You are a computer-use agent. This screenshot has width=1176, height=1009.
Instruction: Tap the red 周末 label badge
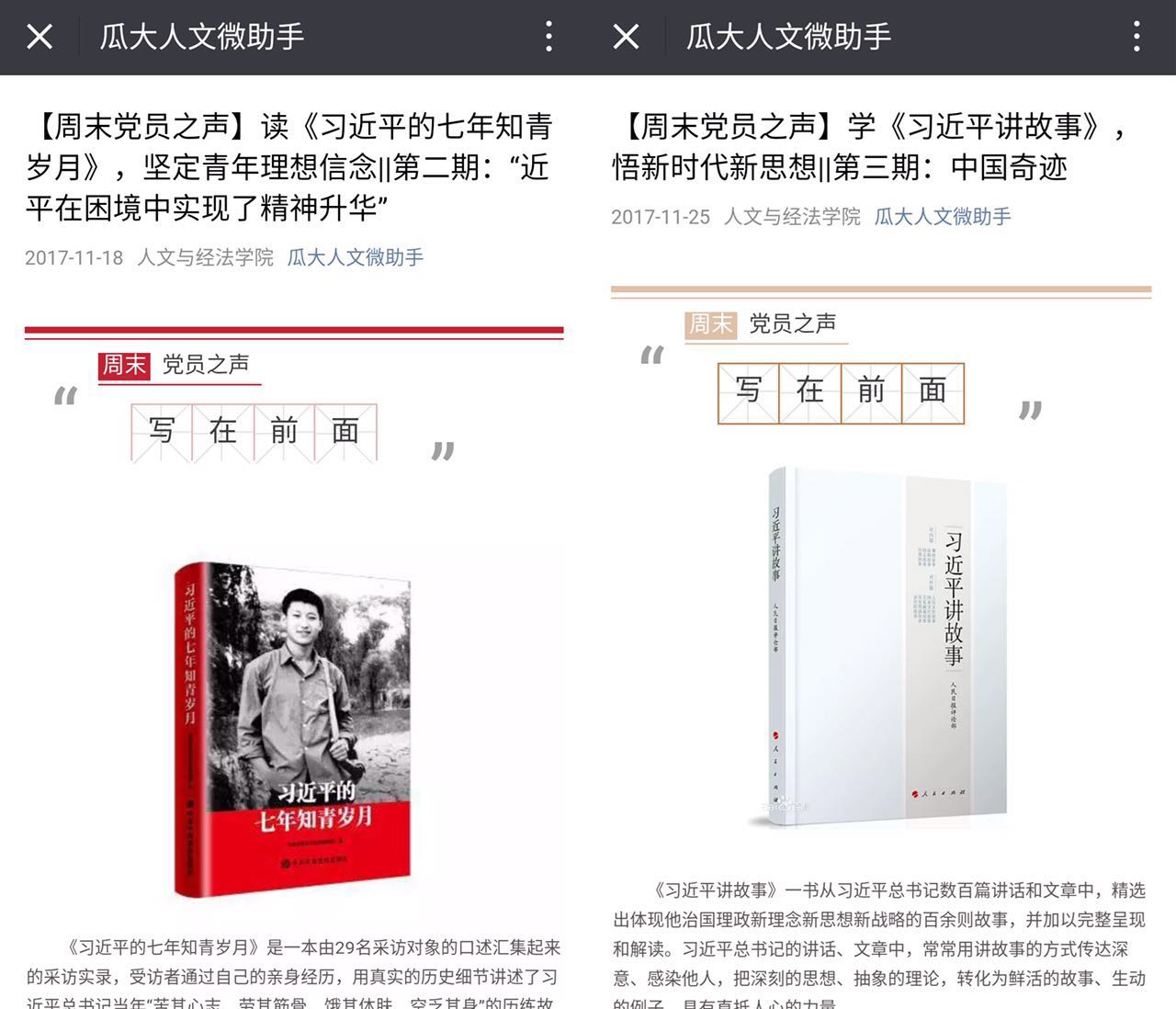click(124, 365)
